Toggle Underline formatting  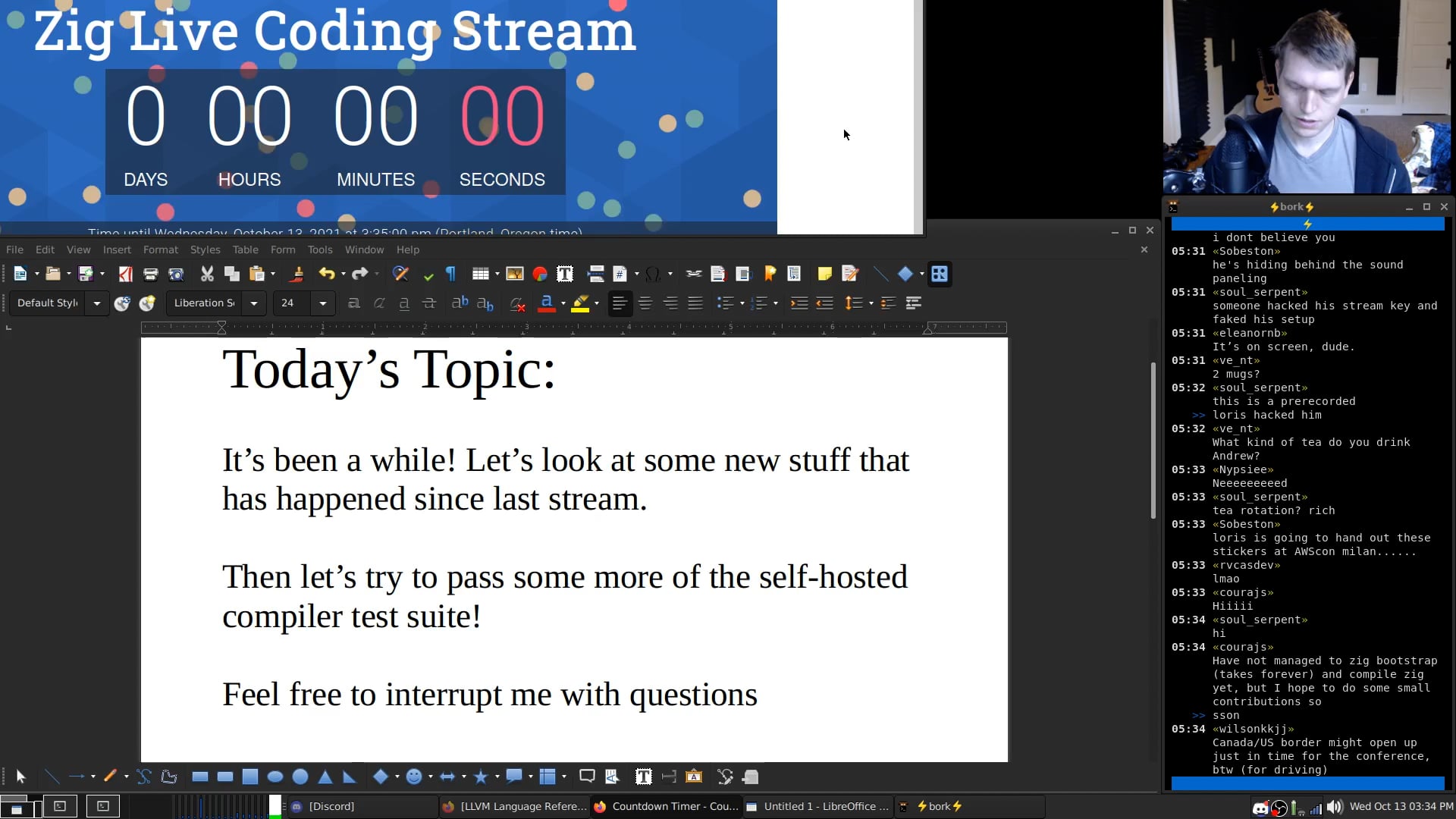click(403, 303)
